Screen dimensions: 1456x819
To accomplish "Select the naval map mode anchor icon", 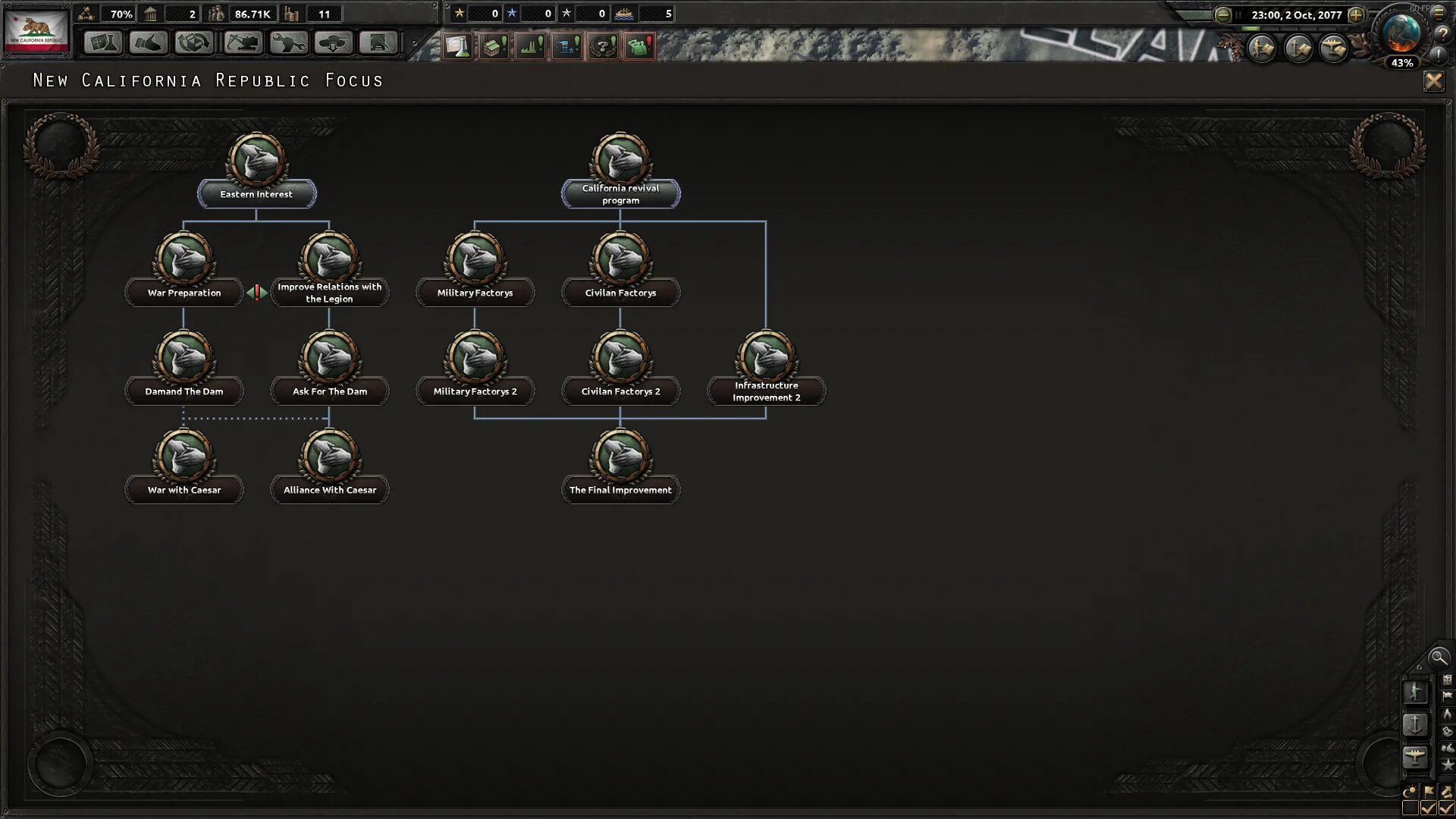I will coord(1415,724).
